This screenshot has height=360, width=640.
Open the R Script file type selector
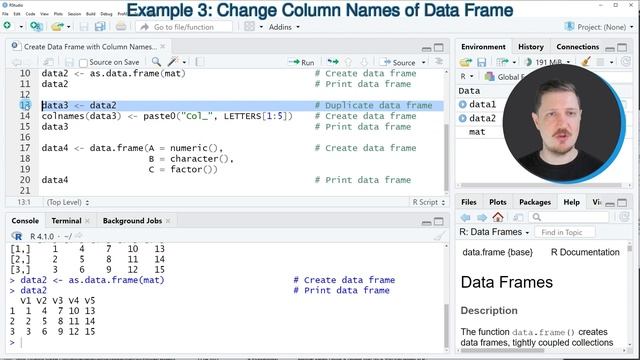click(x=428, y=202)
